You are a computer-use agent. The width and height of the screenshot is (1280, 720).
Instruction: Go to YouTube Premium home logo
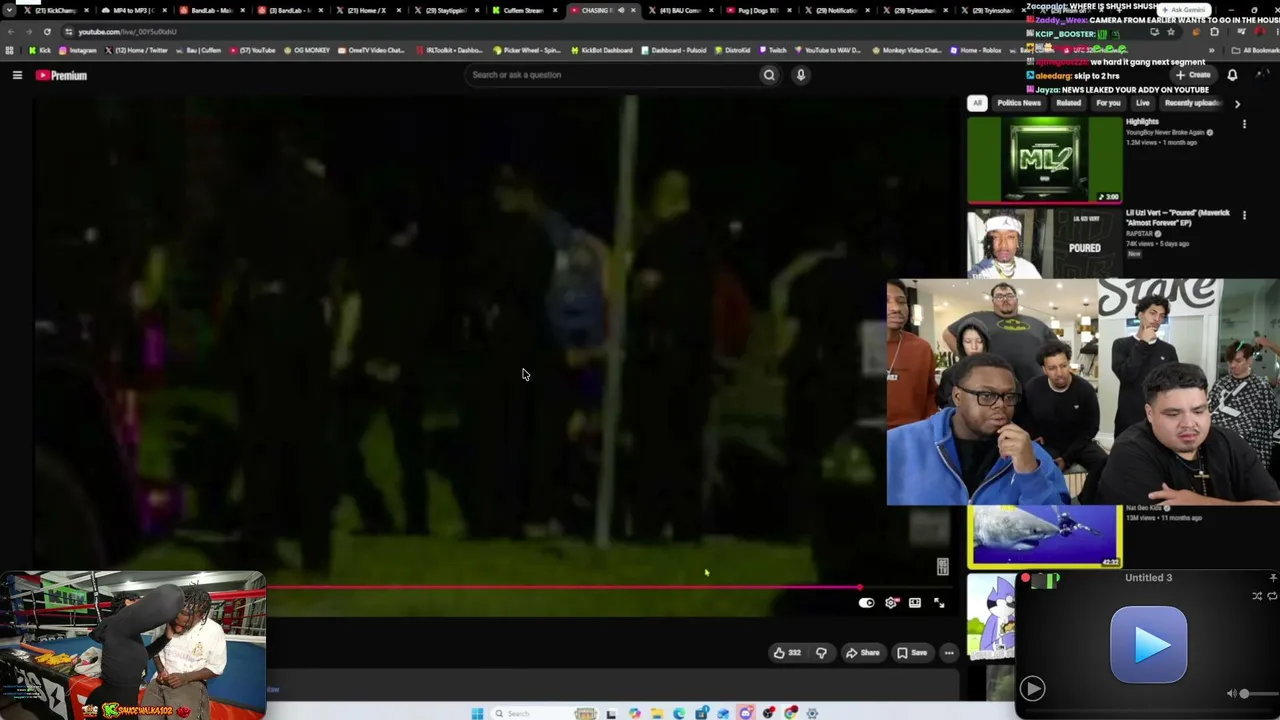62,75
